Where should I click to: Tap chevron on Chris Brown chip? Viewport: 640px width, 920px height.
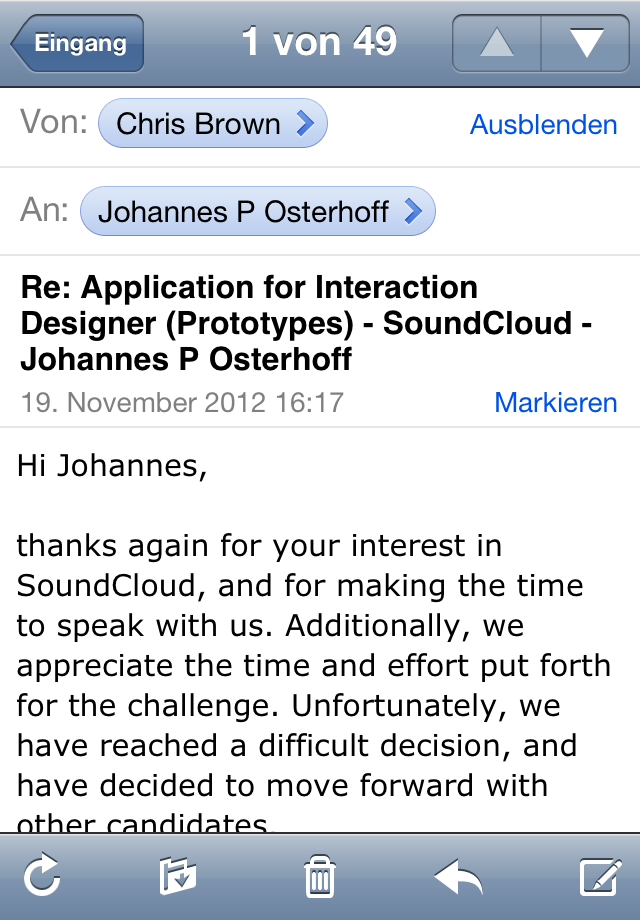[x=306, y=124]
